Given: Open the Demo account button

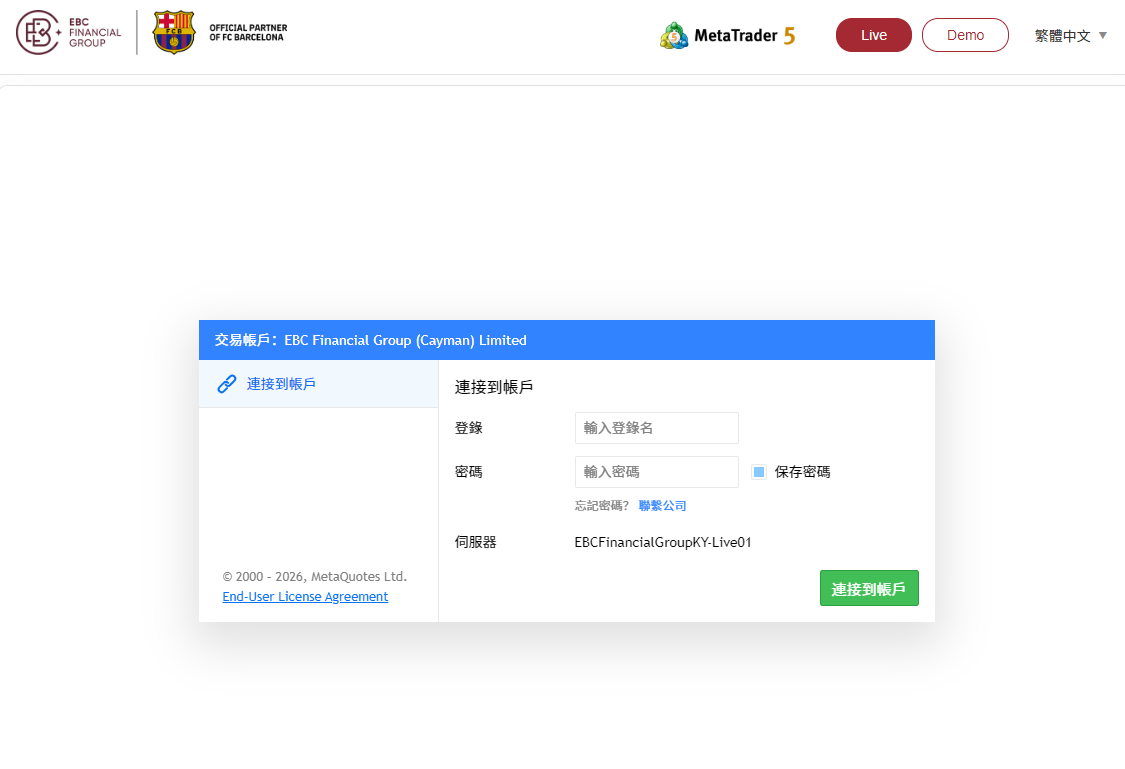Looking at the screenshot, I should pyautogui.click(x=965, y=34).
